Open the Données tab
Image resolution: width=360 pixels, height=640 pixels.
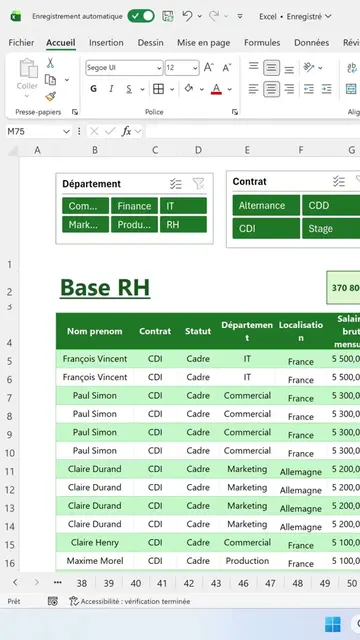[x=311, y=42]
